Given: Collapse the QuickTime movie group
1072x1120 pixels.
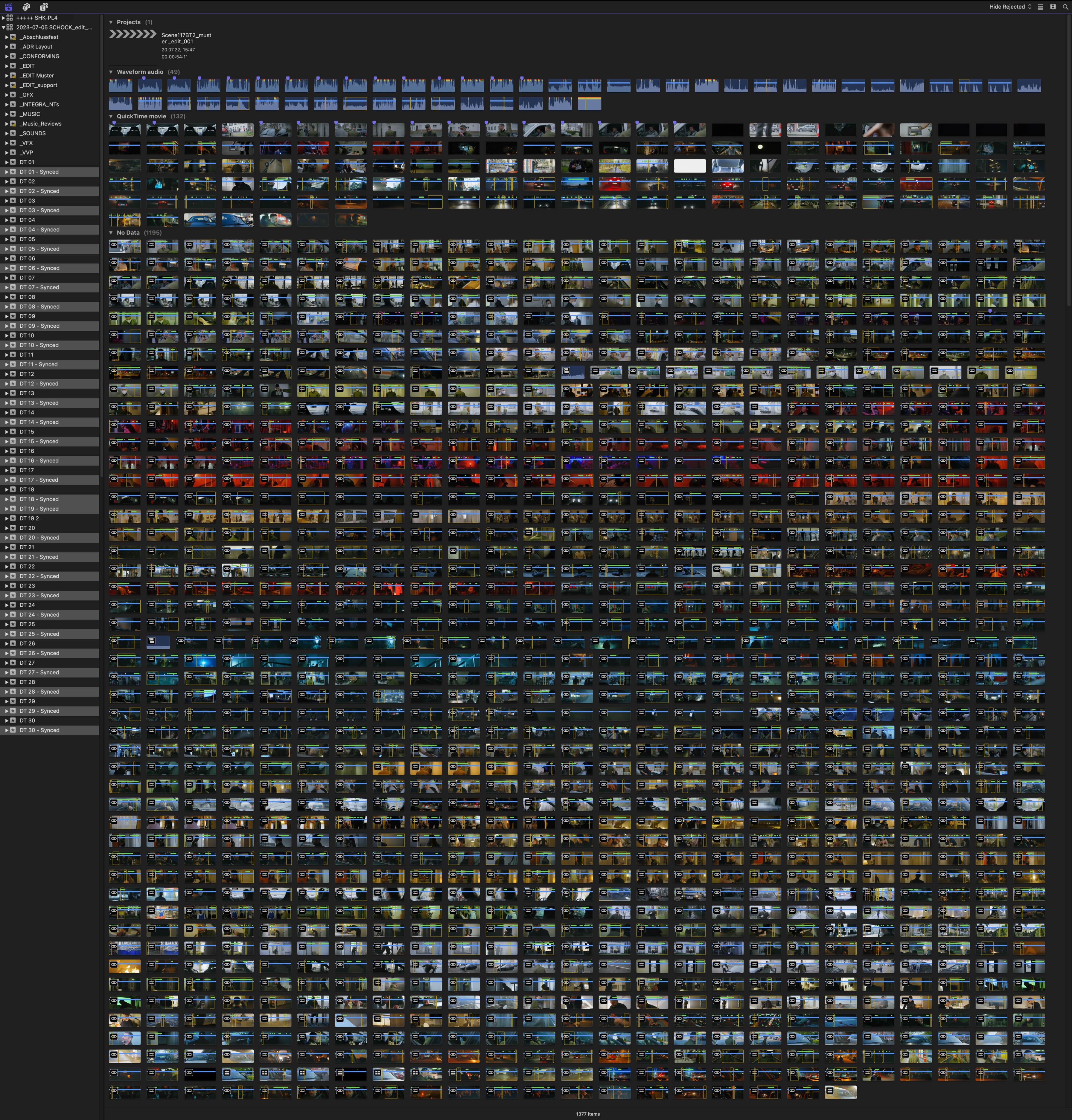Looking at the screenshot, I should (x=111, y=117).
